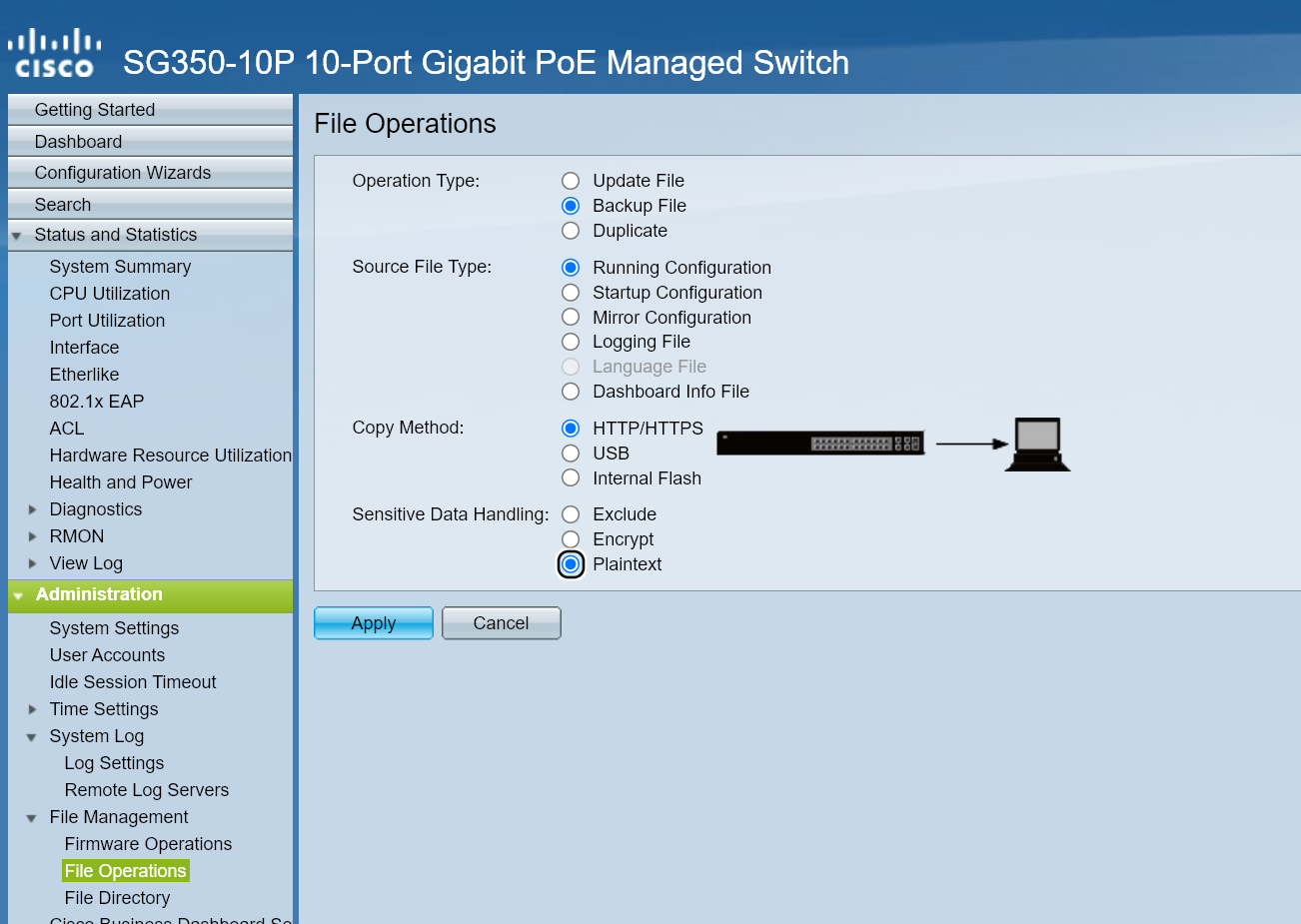
Task: Collapse the File Management tree arrow
Action: point(31,818)
